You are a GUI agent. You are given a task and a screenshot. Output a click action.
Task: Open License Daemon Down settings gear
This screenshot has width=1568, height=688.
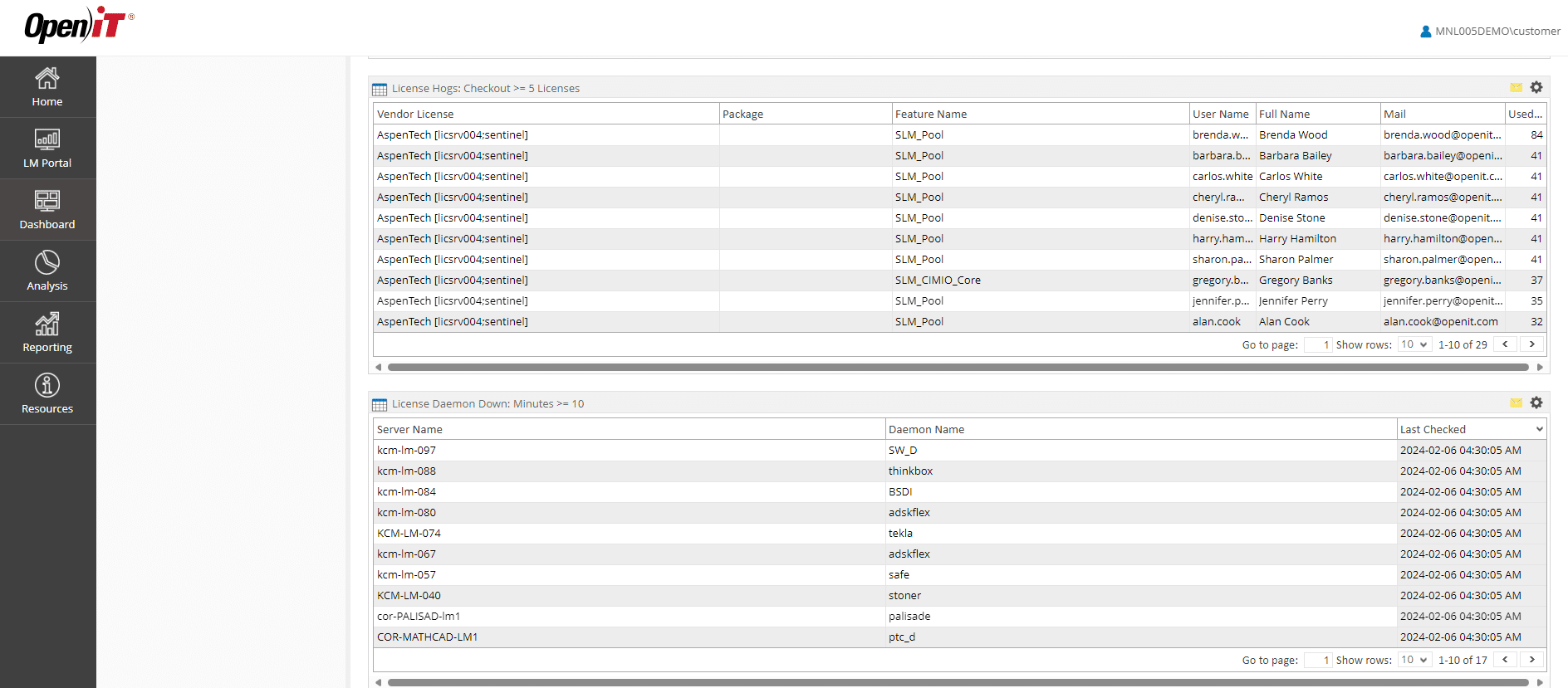pyautogui.click(x=1536, y=403)
